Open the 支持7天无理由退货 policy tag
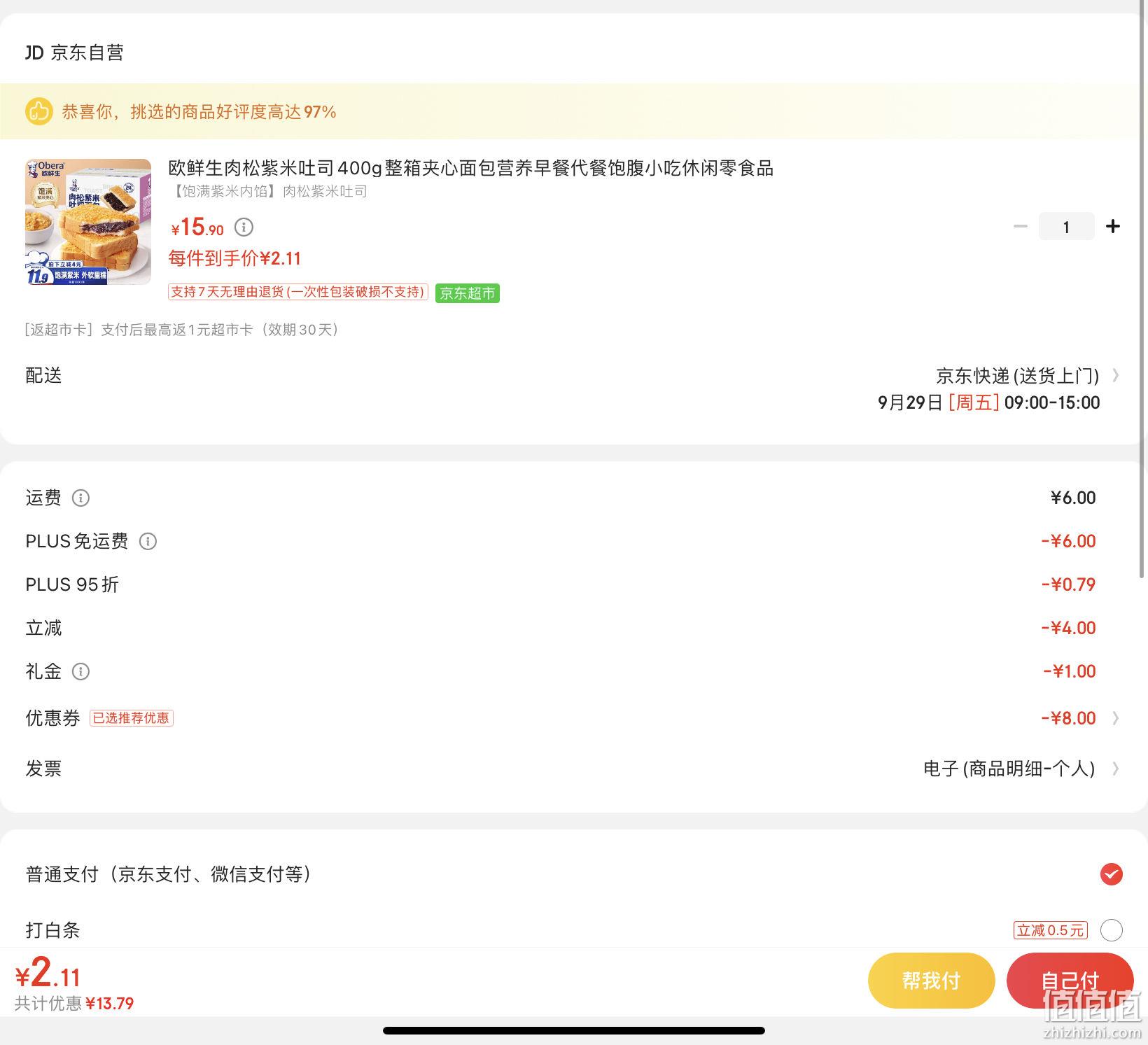This screenshot has width=1148, height=1045. click(297, 292)
